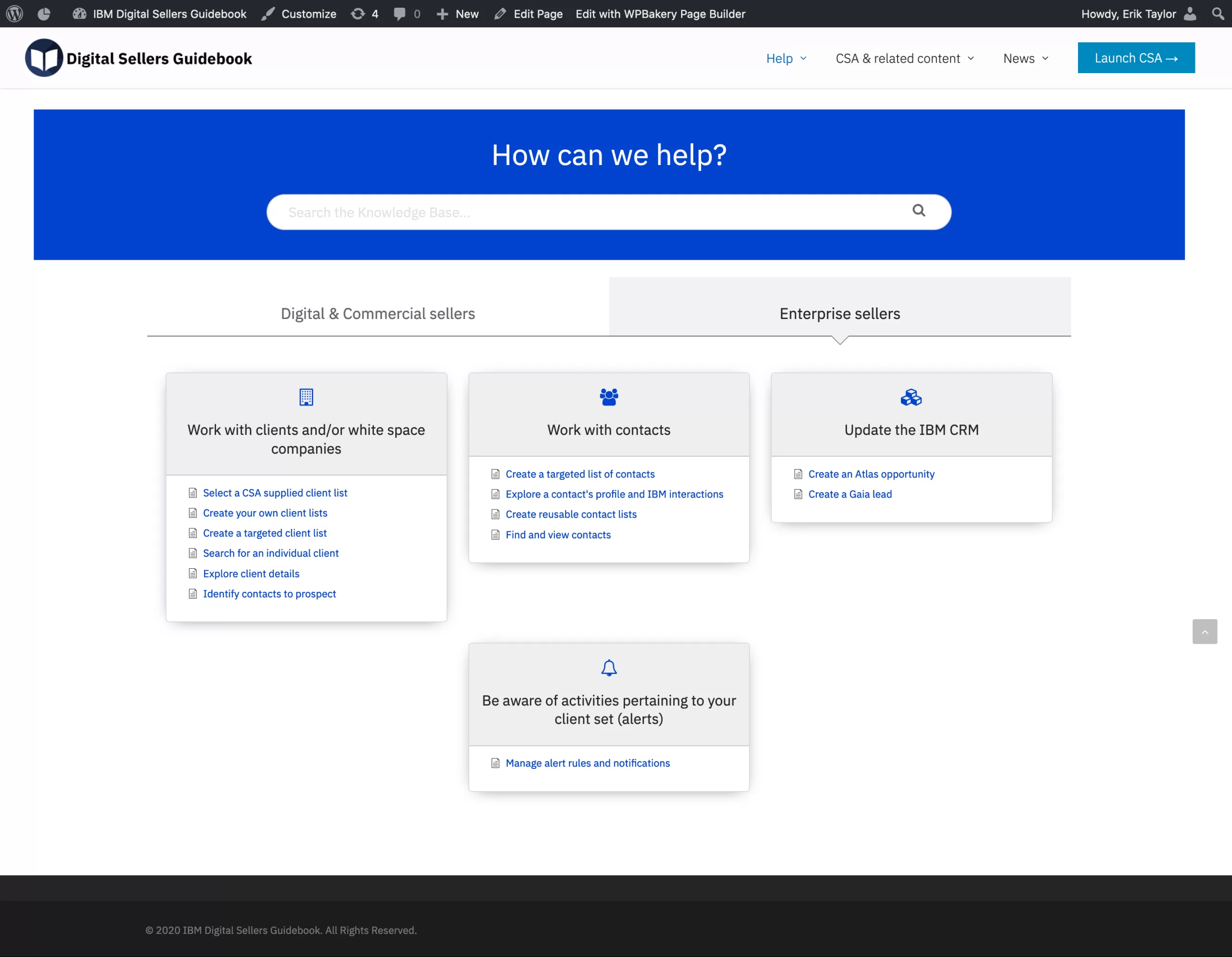The image size is (1232, 957).
Task: Click document icon beside Select a CSA supplied client list
Action: pyautogui.click(x=192, y=493)
